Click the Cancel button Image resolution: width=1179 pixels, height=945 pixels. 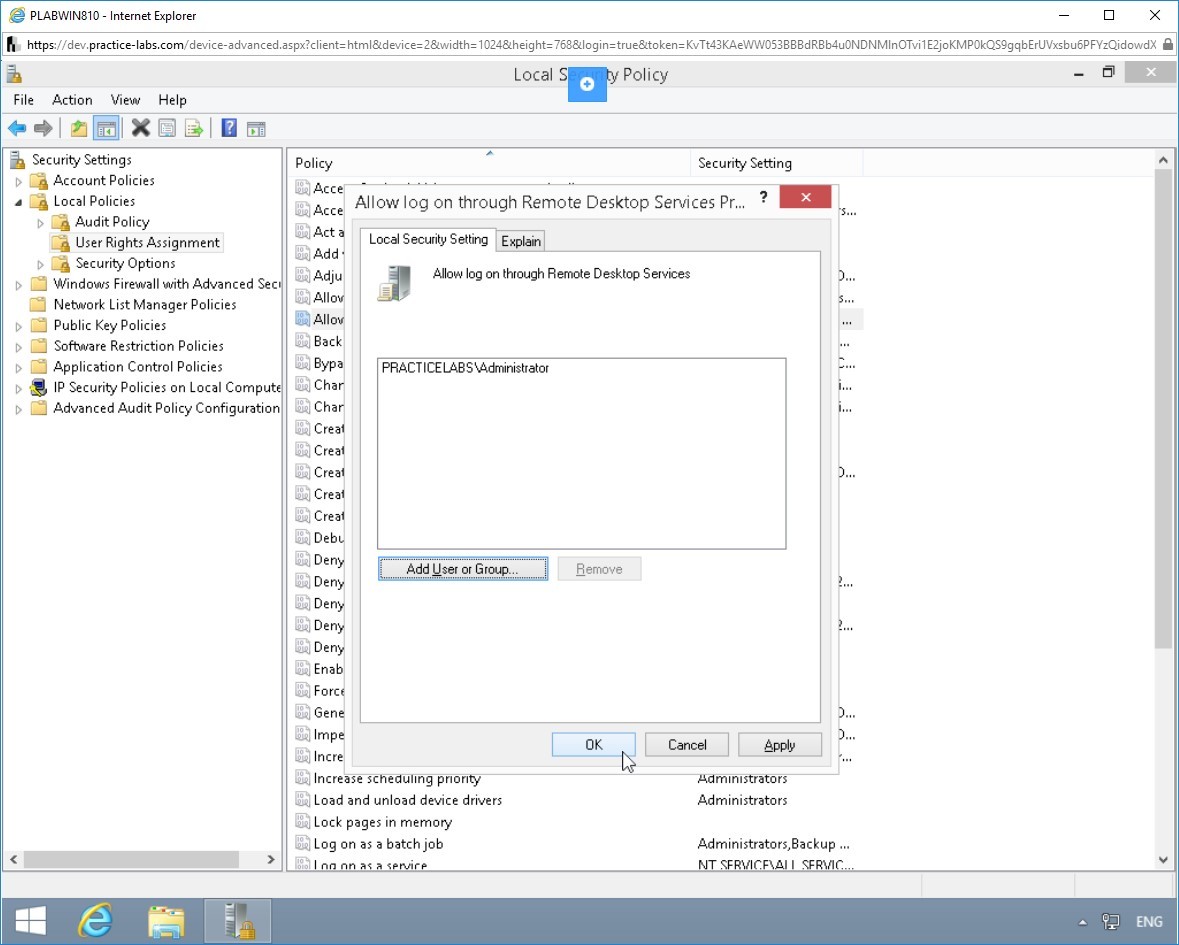click(686, 744)
